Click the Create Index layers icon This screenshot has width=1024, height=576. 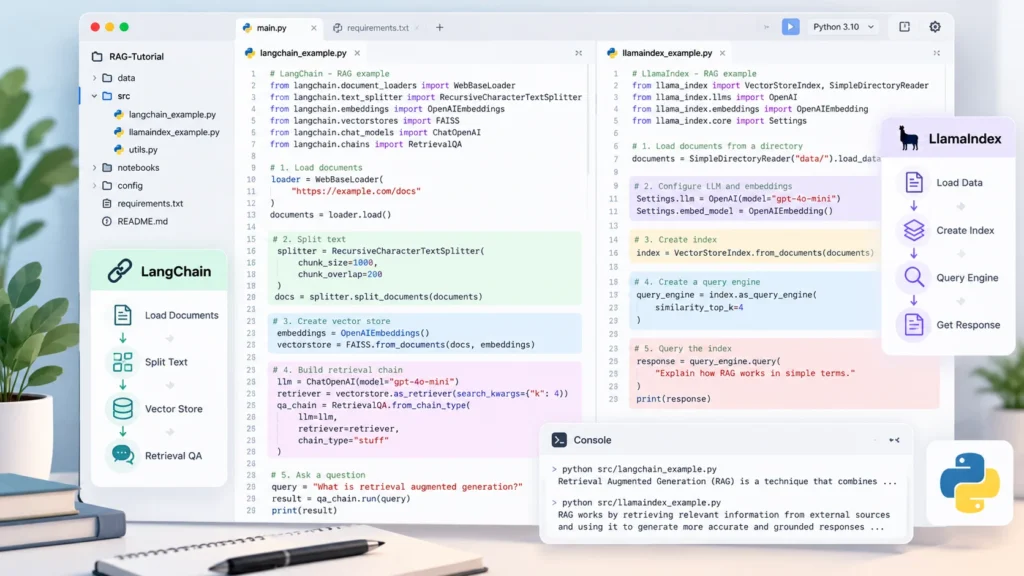coord(914,230)
